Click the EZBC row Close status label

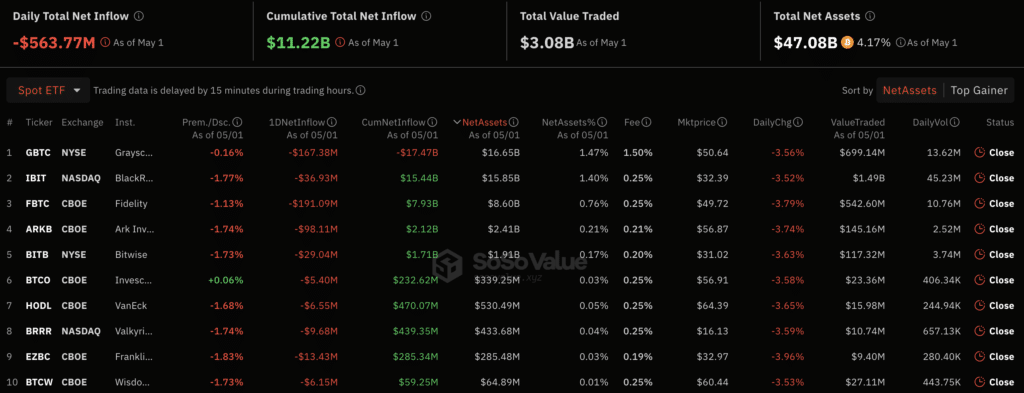(1001, 356)
